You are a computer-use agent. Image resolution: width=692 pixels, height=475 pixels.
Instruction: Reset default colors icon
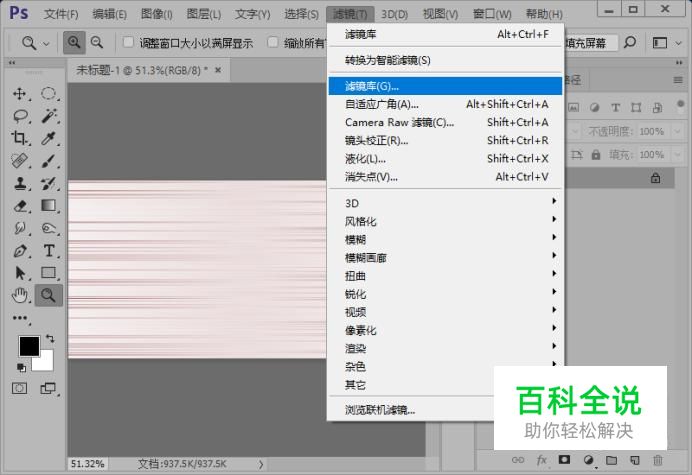21,368
